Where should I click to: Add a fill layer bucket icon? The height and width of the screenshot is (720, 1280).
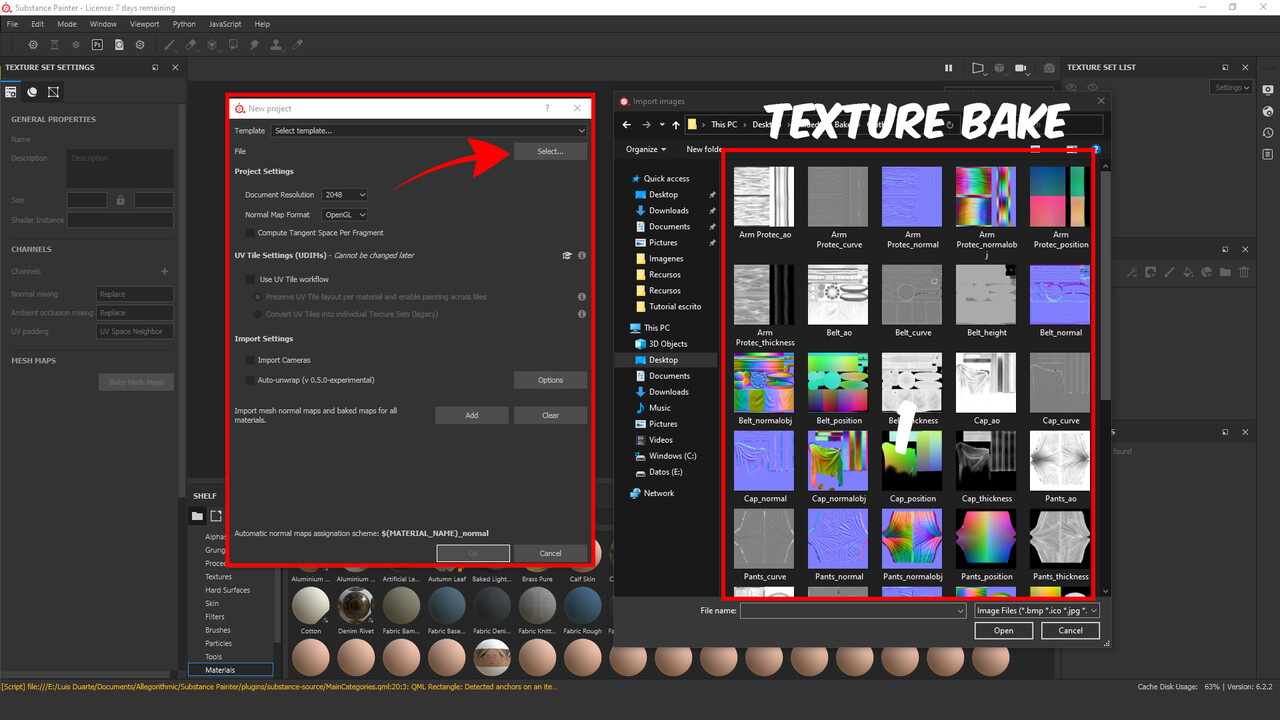[1188, 271]
